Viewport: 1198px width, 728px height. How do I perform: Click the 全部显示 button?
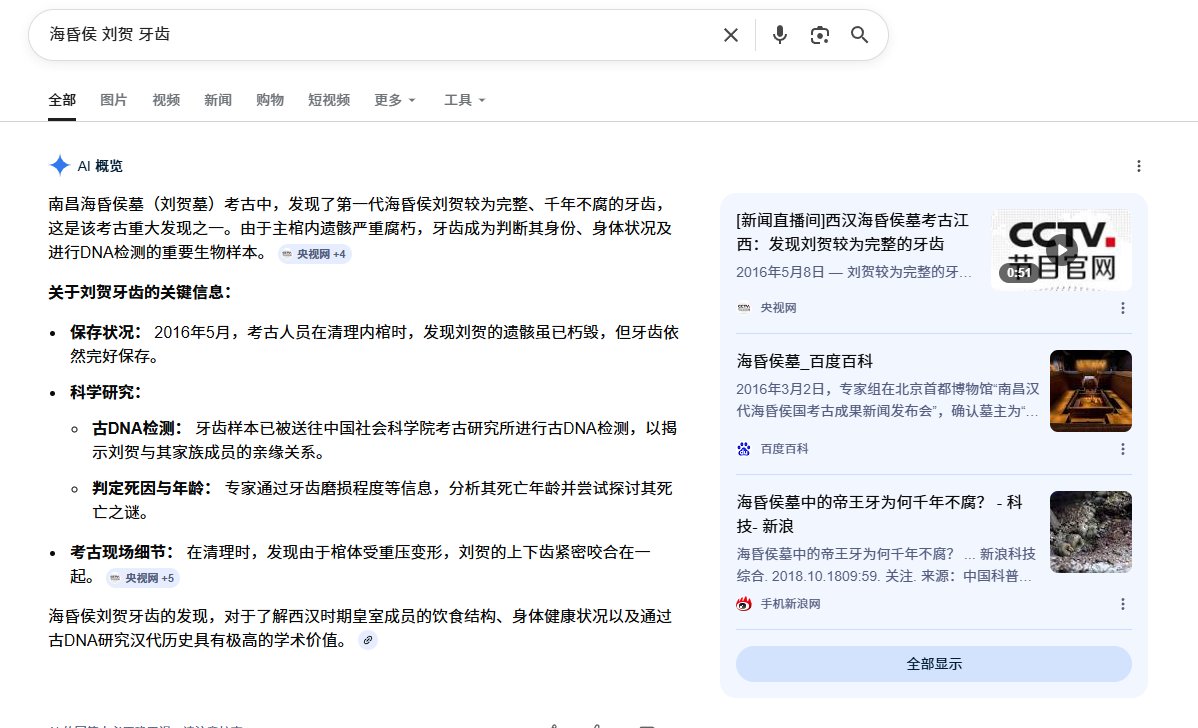pos(934,664)
